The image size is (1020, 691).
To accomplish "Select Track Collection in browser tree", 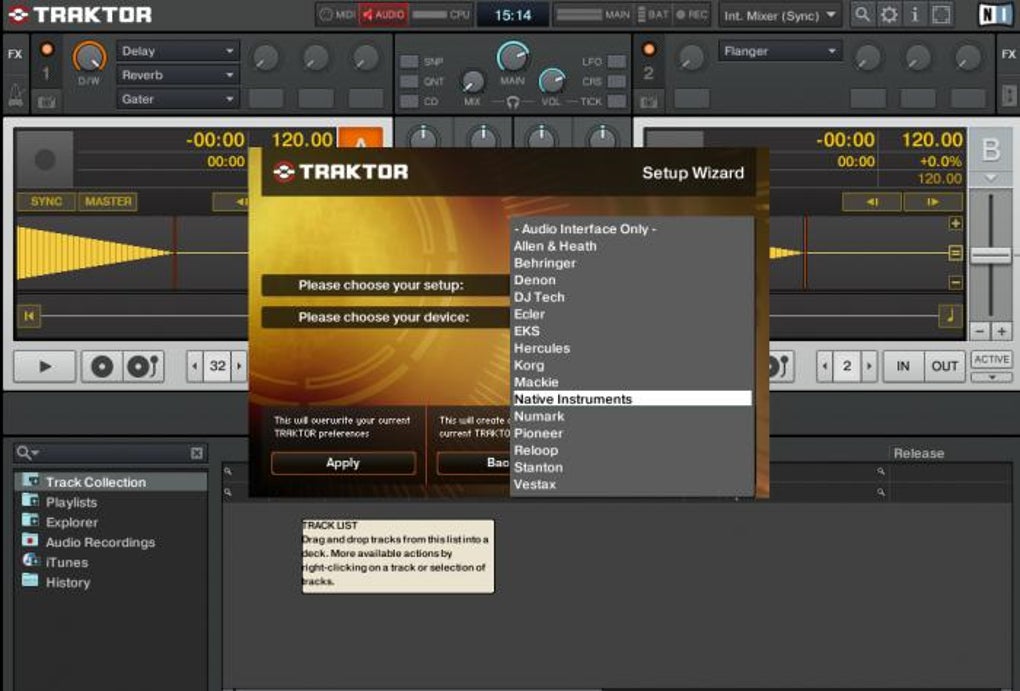I will coord(111,482).
